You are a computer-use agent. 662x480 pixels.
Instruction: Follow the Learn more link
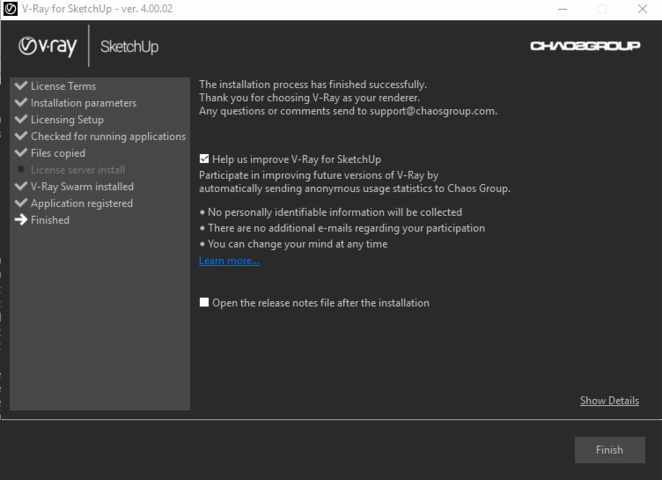pos(229,260)
